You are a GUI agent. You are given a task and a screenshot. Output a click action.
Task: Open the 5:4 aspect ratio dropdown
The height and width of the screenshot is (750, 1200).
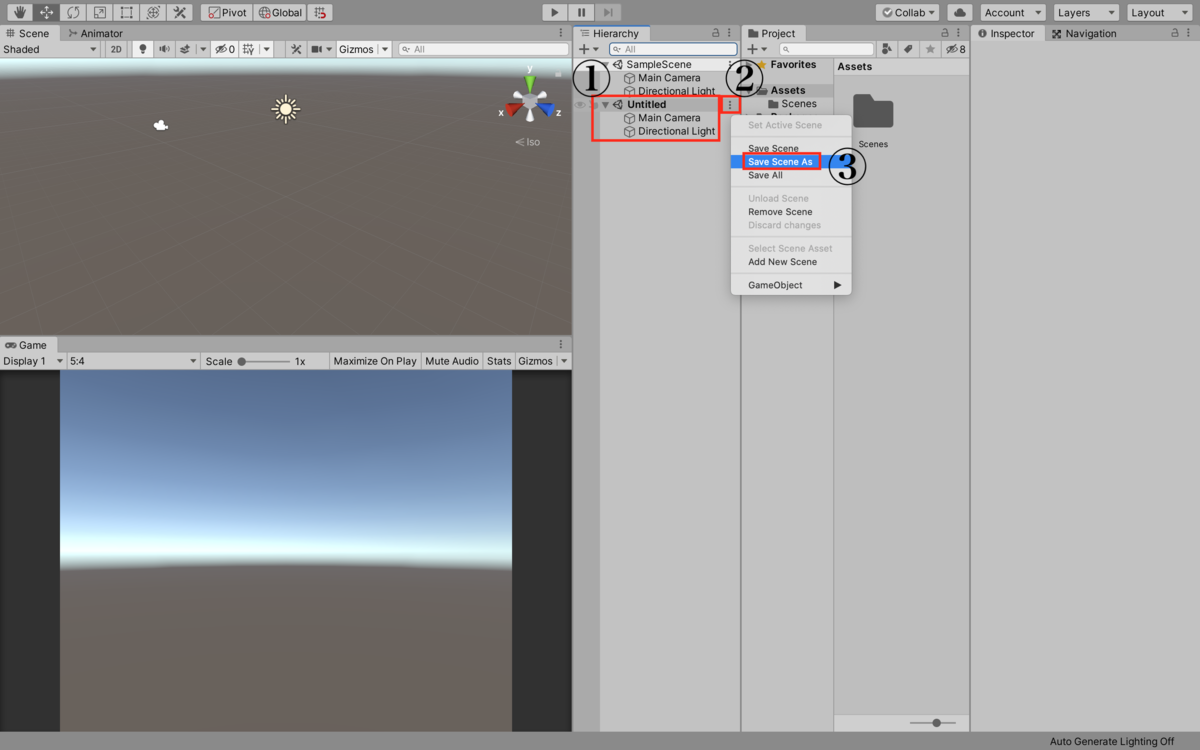(134, 361)
